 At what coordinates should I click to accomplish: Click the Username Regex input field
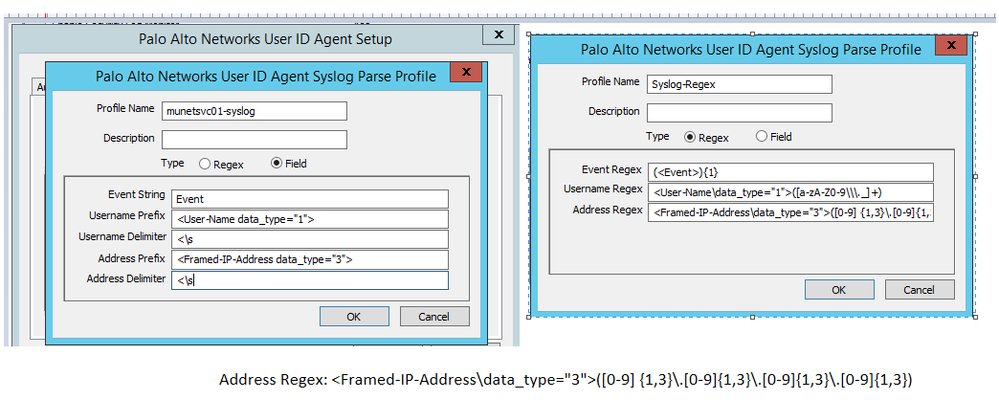791,192
